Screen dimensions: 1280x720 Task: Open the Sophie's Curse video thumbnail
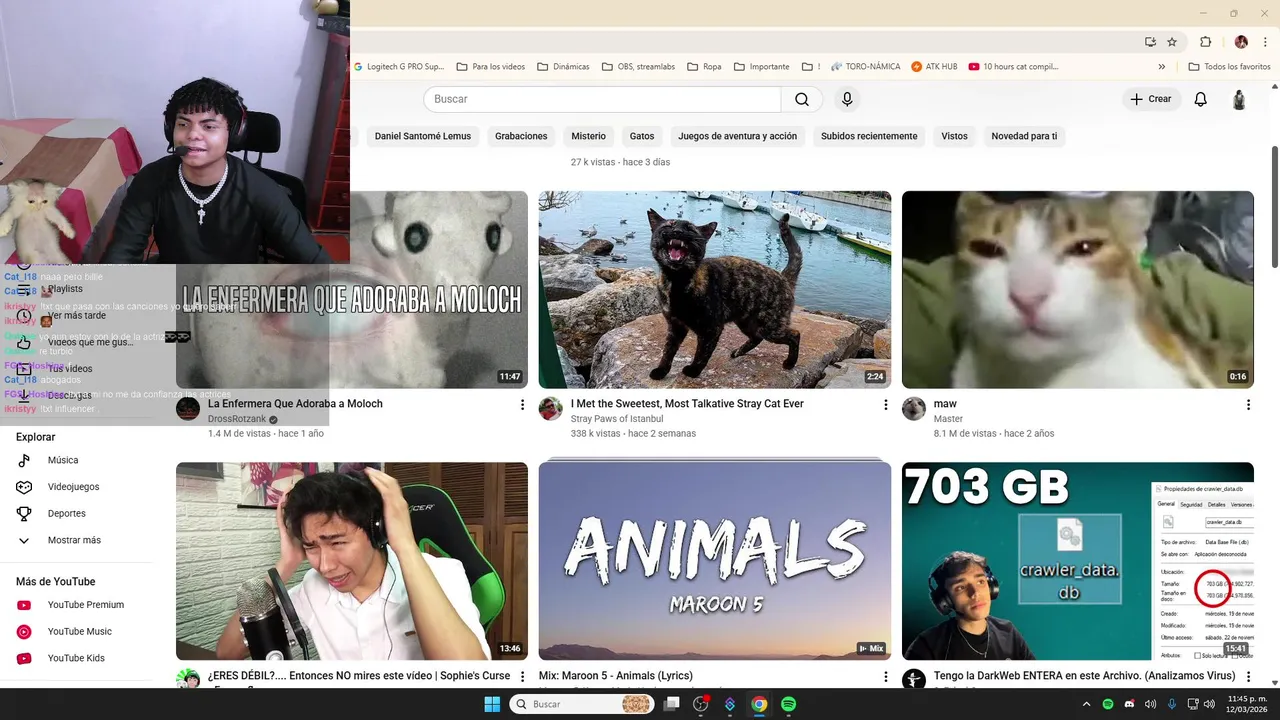pyautogui.click(x=352, y=560)
